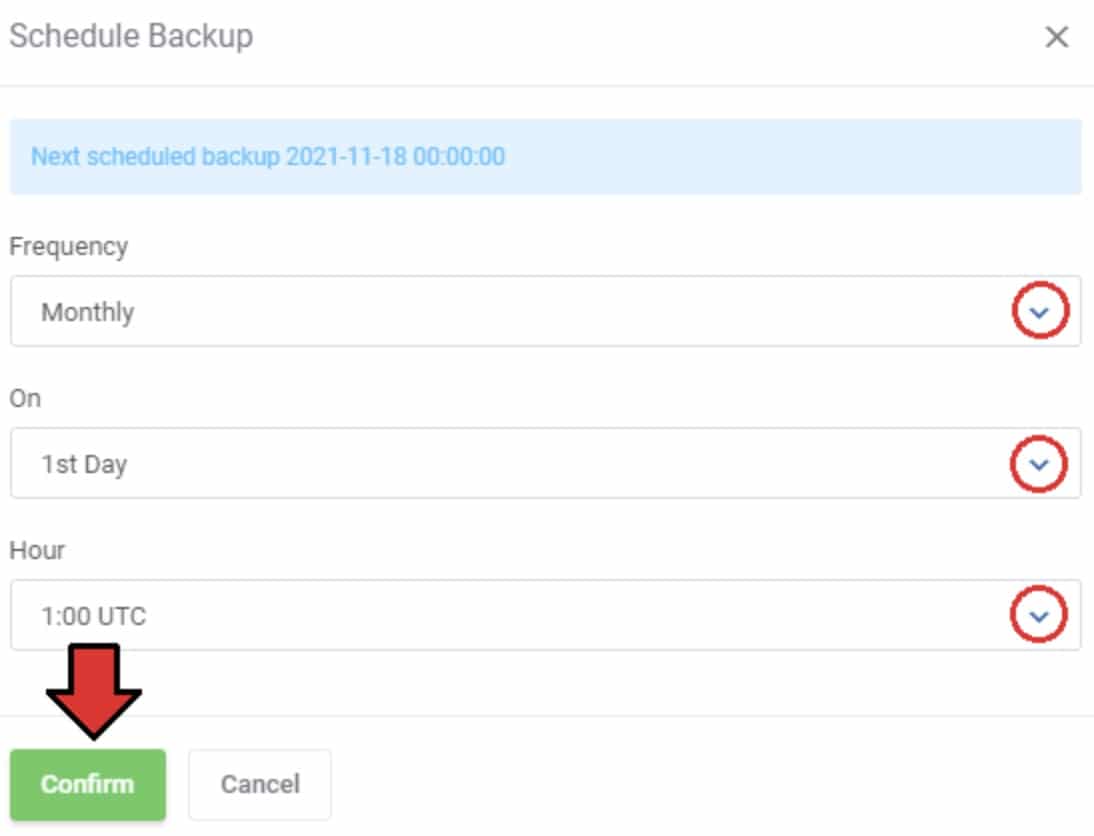Click the blue info banner's empty right area
The image size is (1094, 836).
point(800,157)
